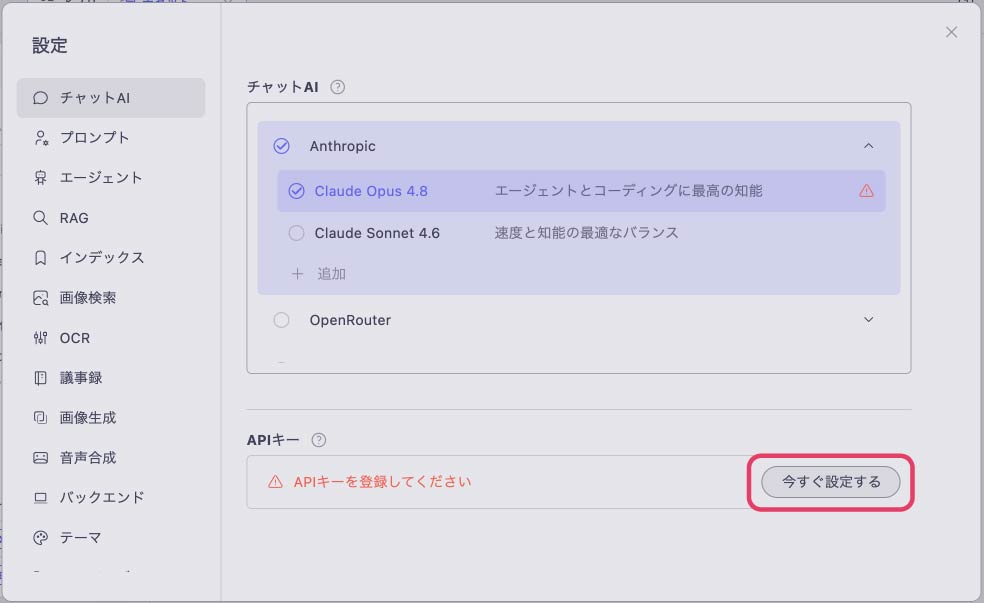
Task: Open the プロンプト settings section
Action: coord(111,138)
